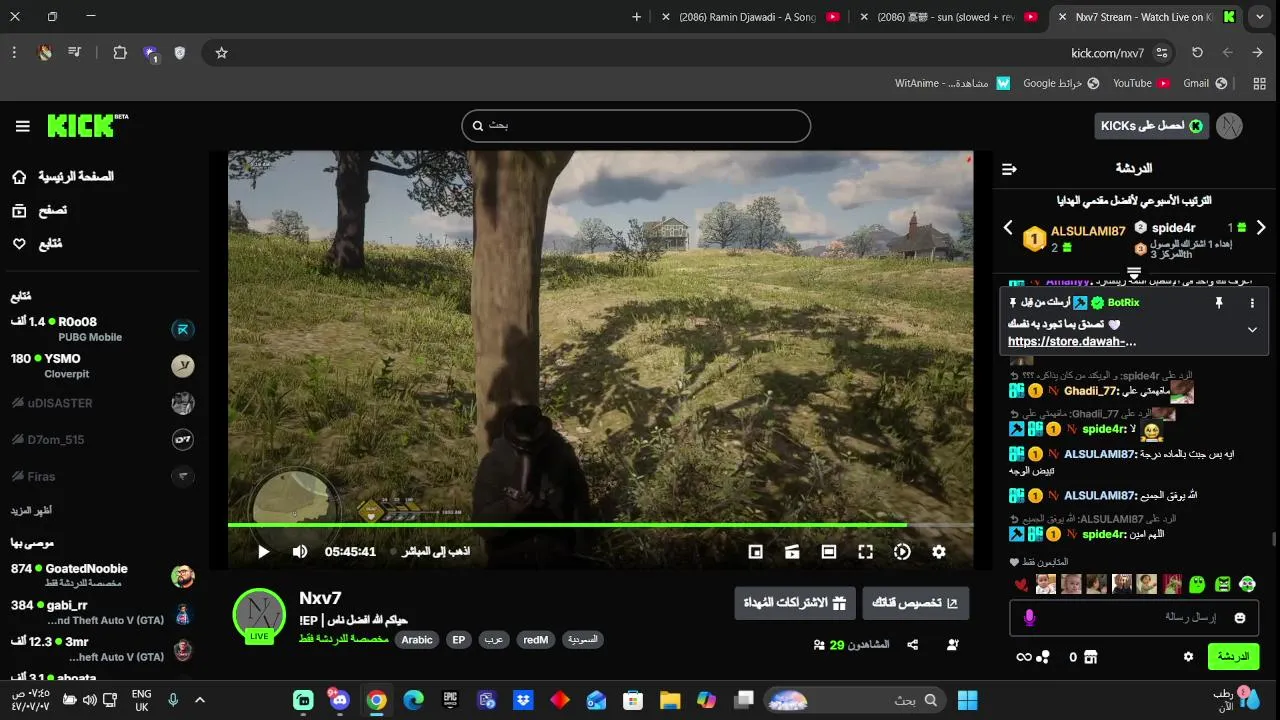Open the الصفحة الرئيسية home icon link
This screenshot has width=1280, height=720.
coord(19,177)
